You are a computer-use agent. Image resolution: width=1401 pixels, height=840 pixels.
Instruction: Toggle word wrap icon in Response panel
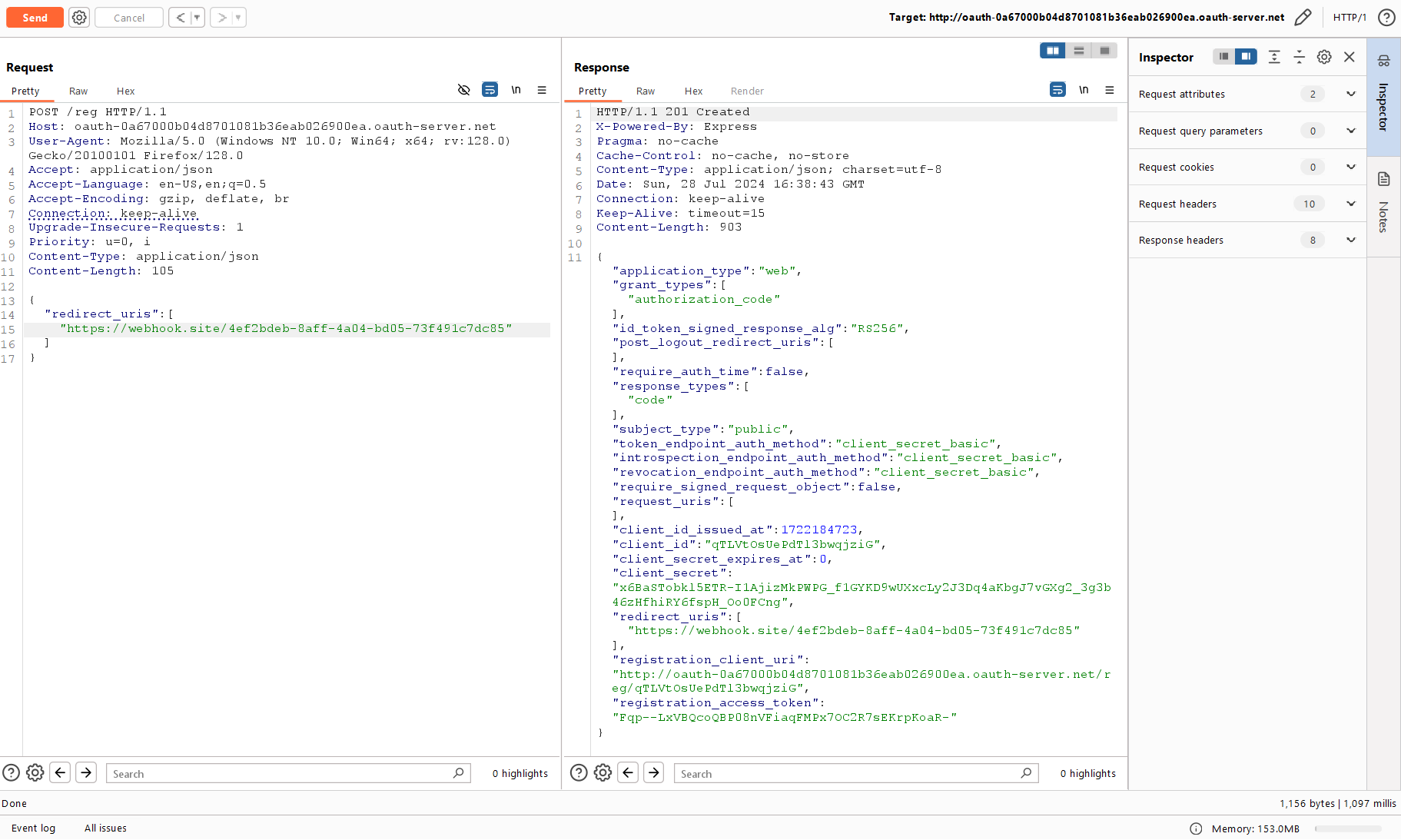(1057, 90)
